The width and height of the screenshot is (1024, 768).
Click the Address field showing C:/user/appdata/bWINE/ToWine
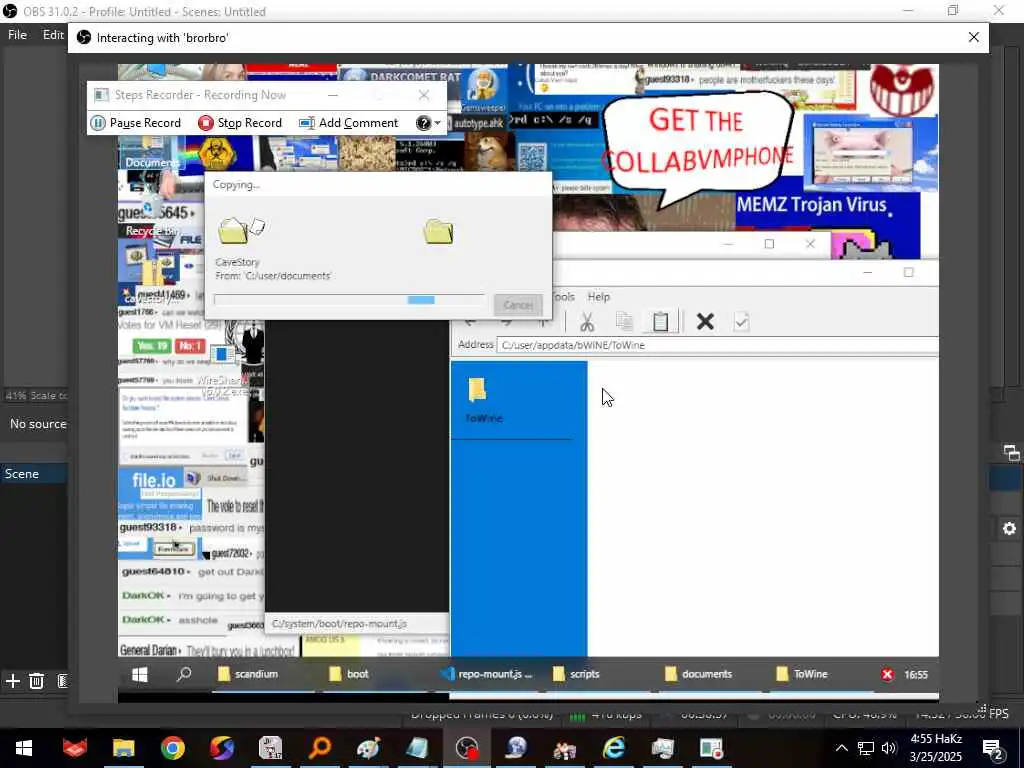pos(717,345)
